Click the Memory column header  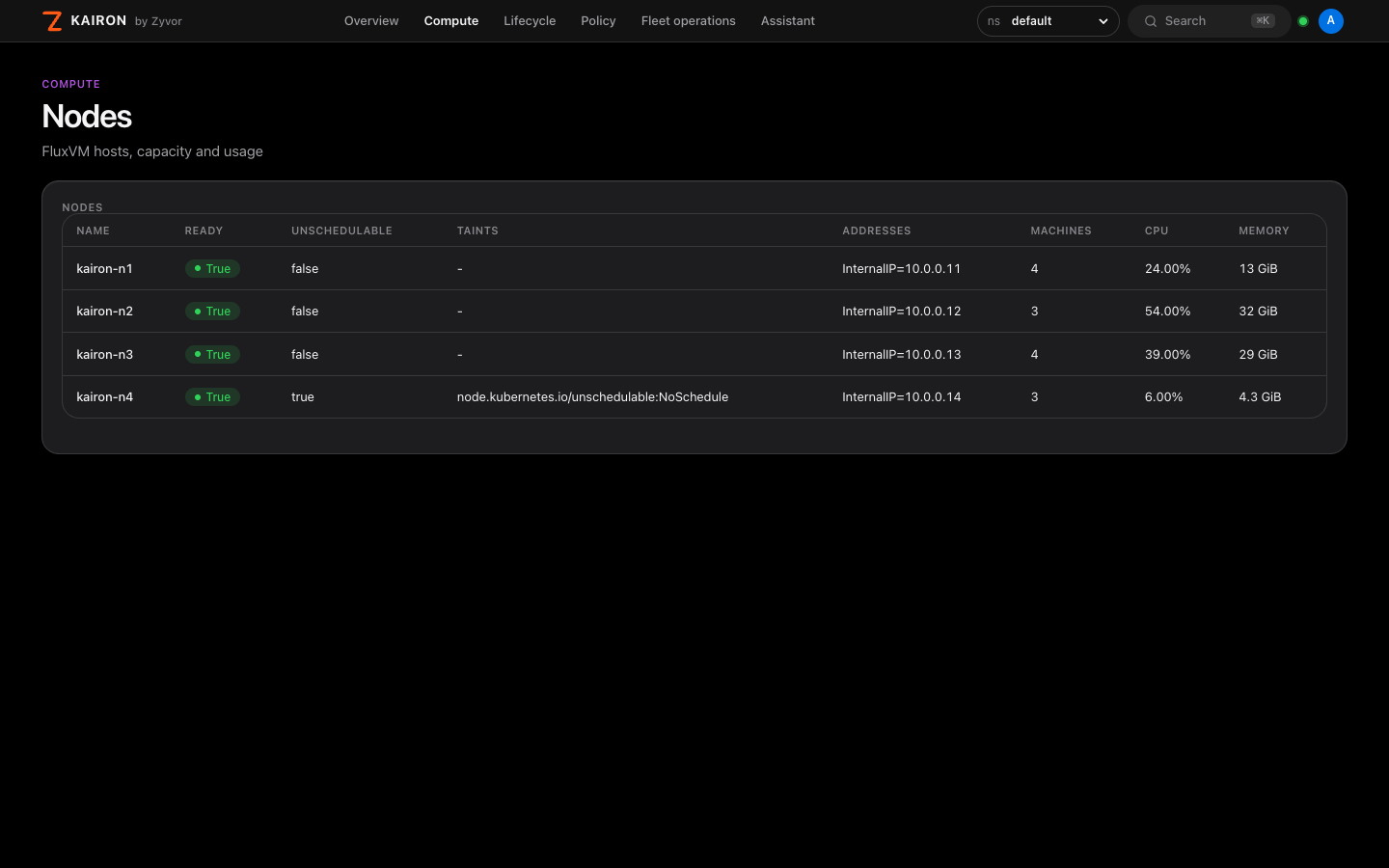coord(1264,231)
